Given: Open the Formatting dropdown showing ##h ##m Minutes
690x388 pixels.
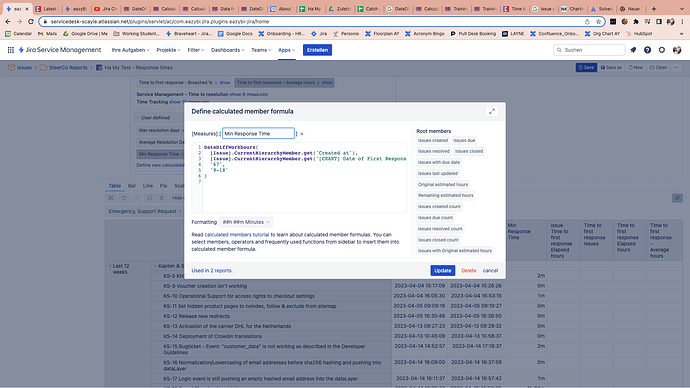Looking at the screenshot, I should click(246, 222).
